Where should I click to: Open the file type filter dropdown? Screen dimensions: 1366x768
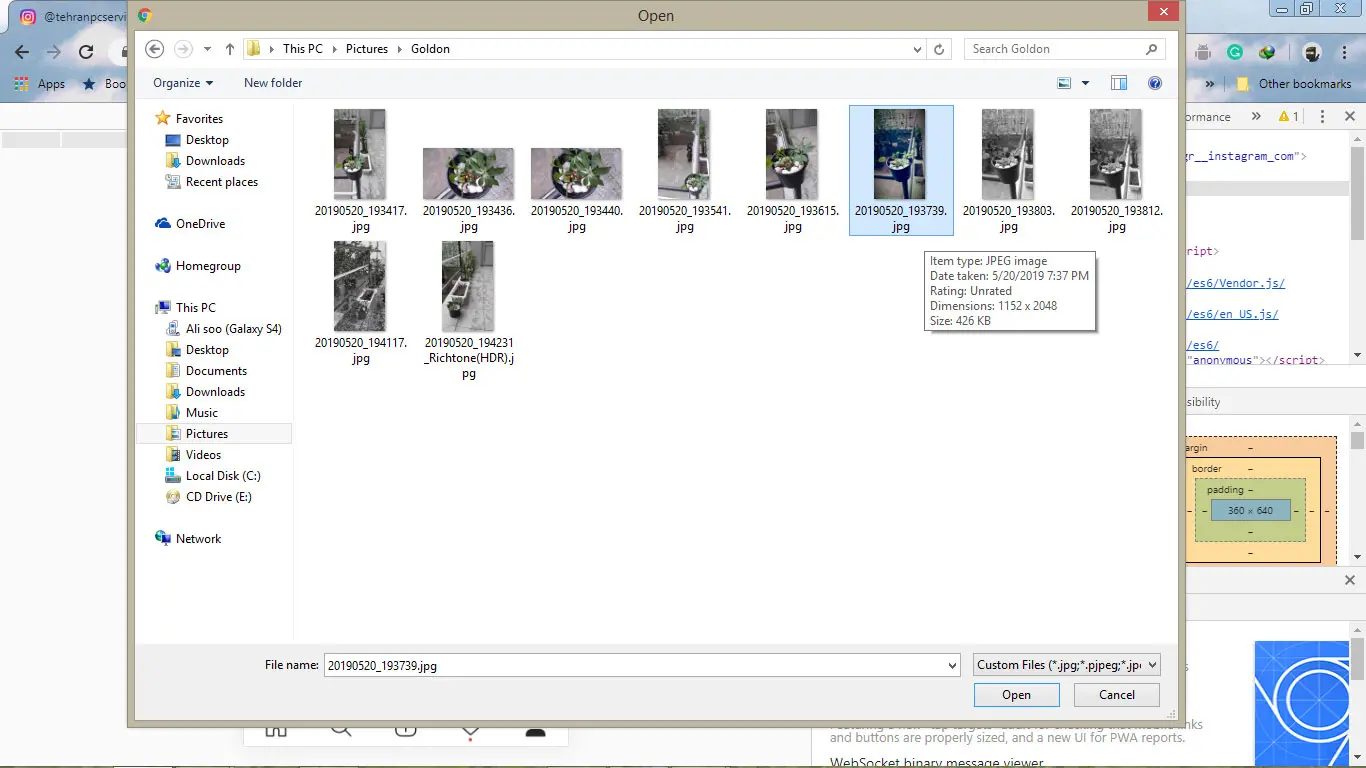pyautogui.click(x=1066, y=665)
